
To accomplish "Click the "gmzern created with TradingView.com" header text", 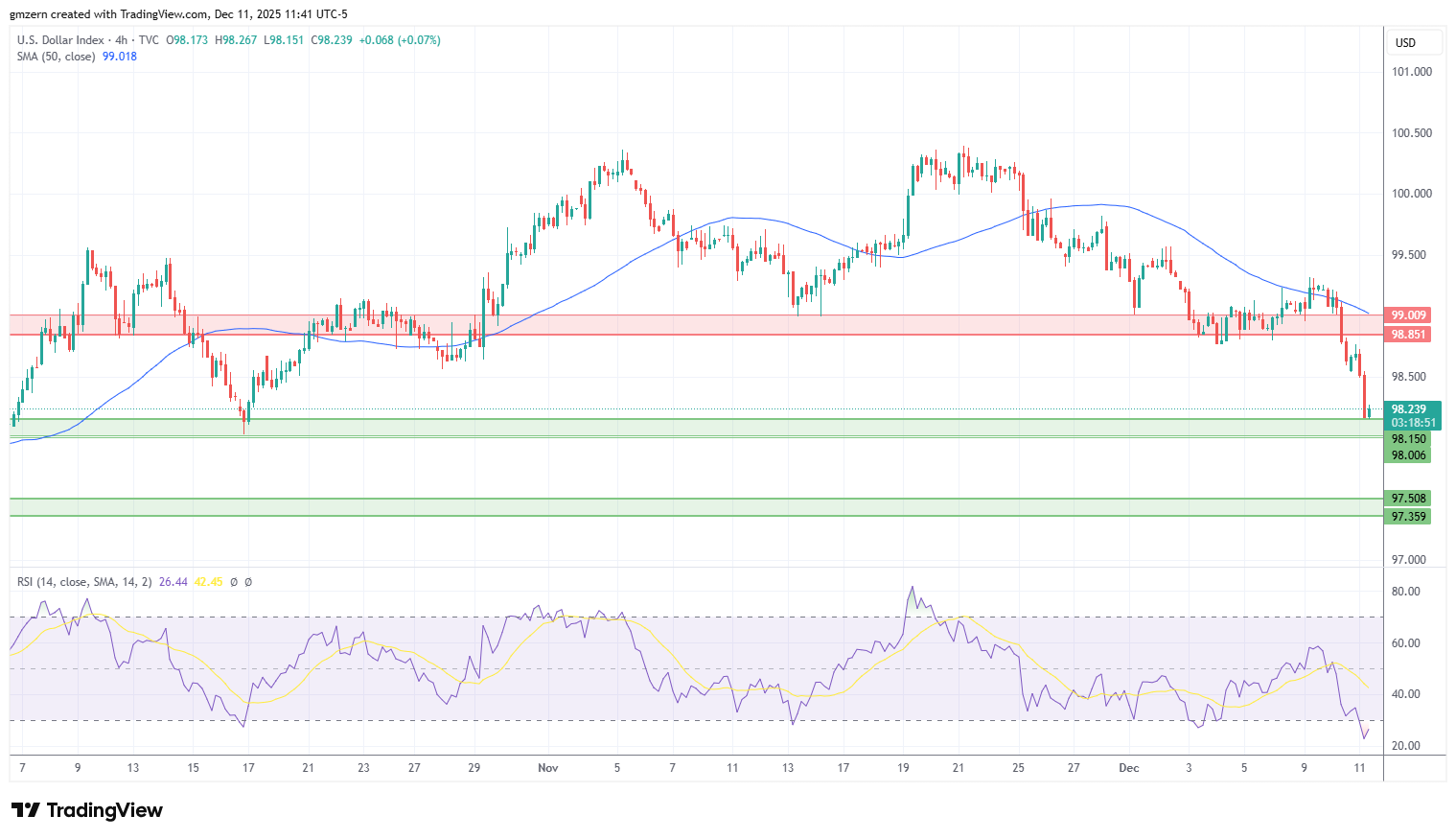I will [109, 14].
